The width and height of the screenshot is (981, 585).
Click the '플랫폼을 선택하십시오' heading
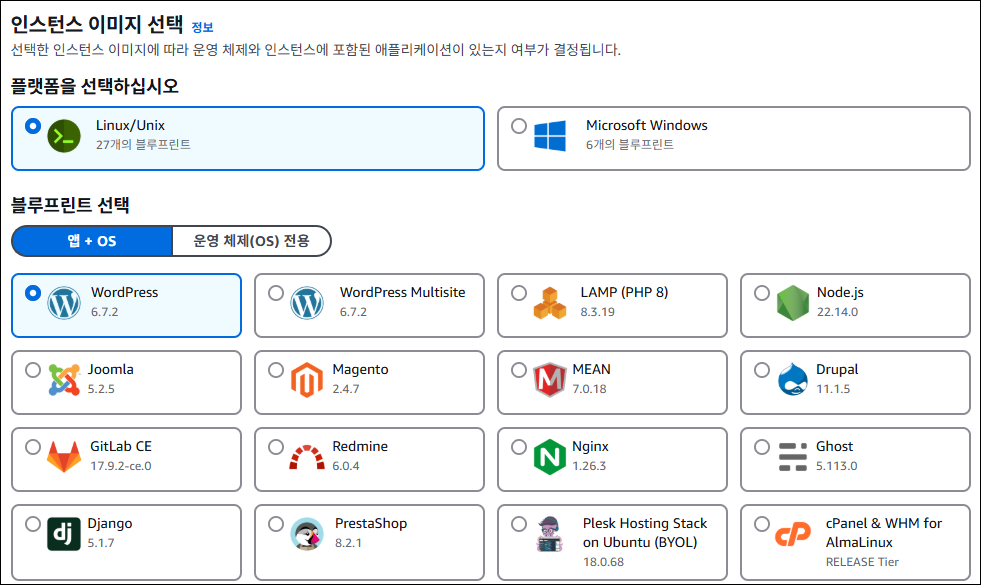tap(94, 86)
